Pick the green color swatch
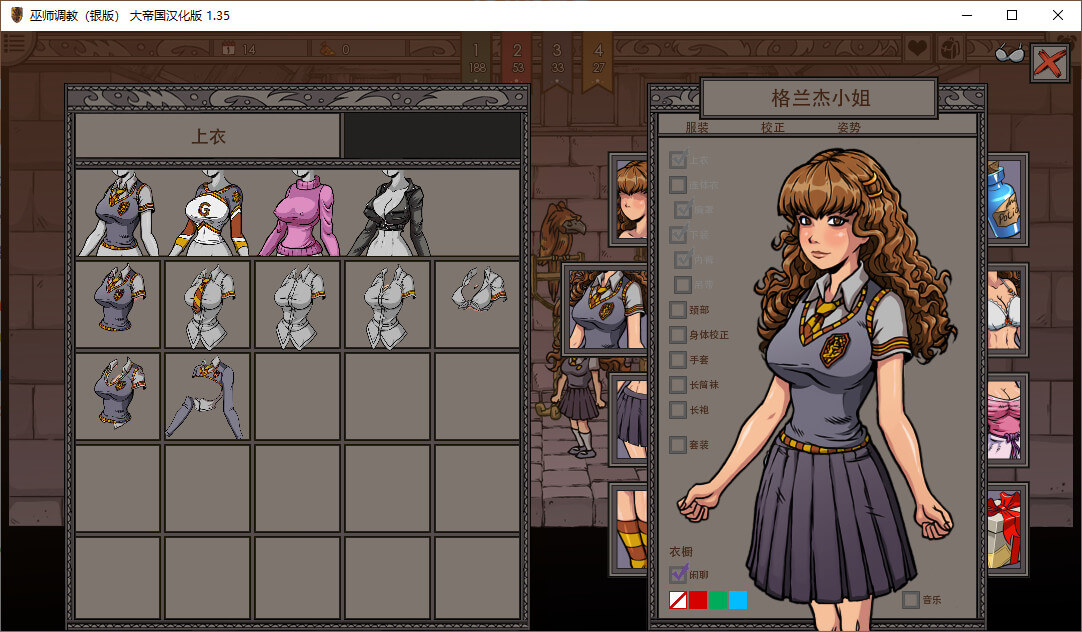Image resolution: width=1082 pixels, height=632 pixels. [718, 600]
